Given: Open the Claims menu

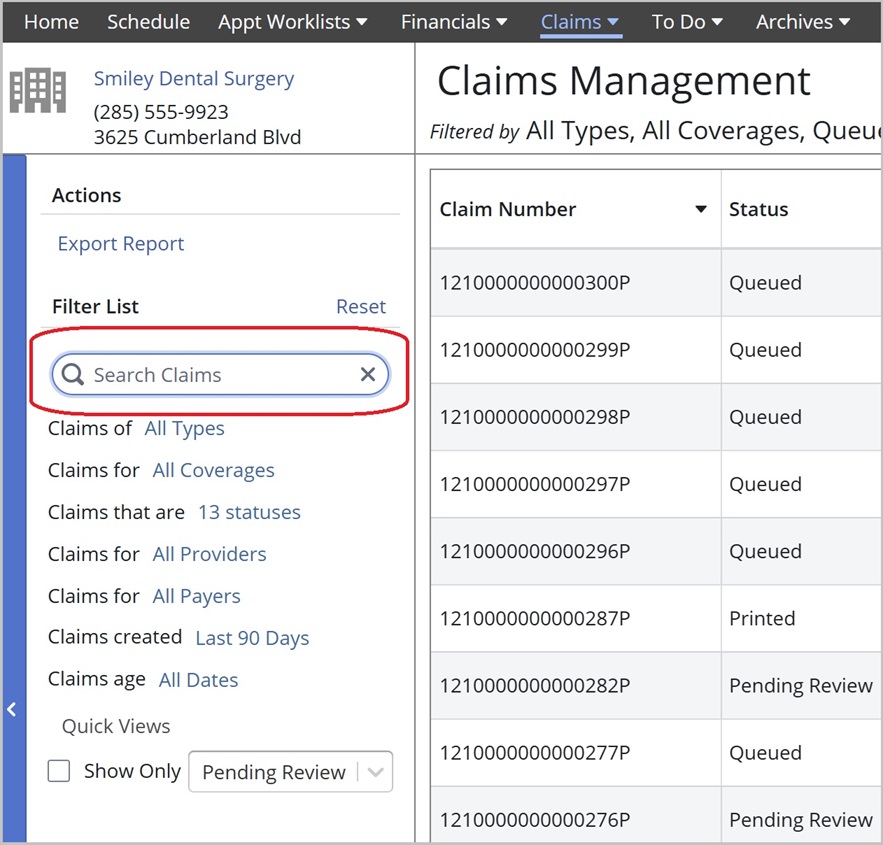Looking at the screenshot, I should coord(580,22).
